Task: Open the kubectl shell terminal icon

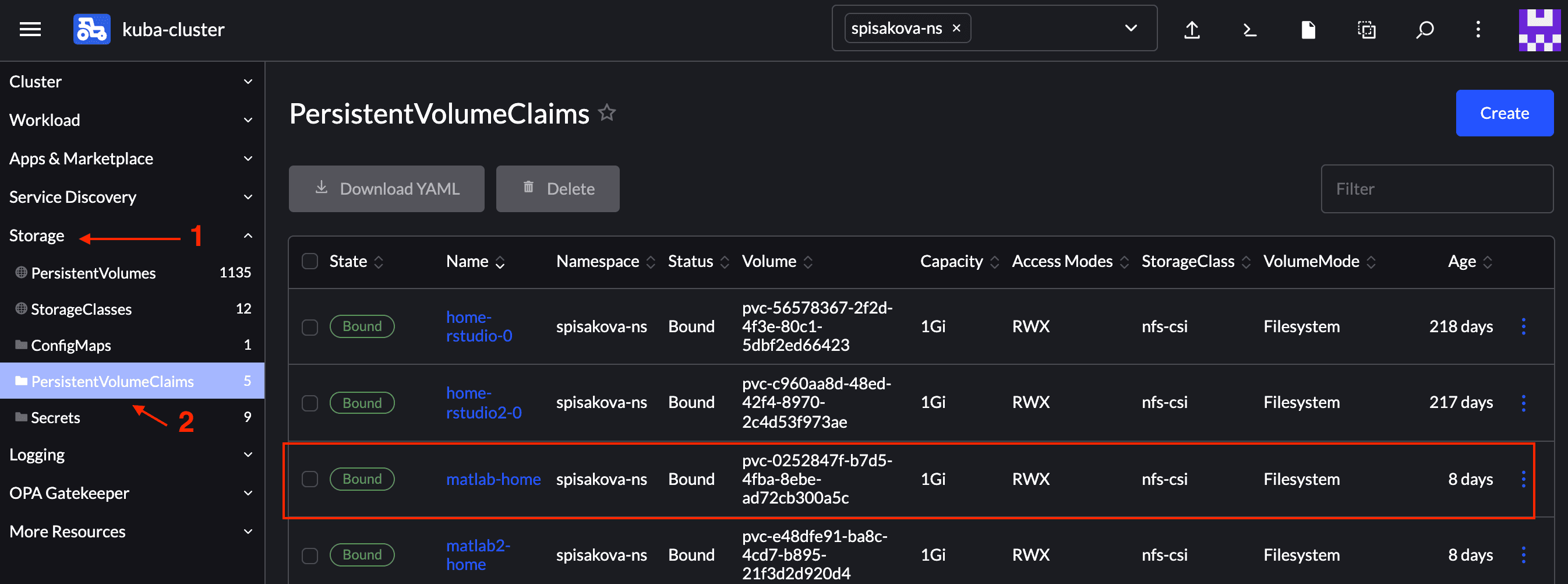Action: point(1249,29)
